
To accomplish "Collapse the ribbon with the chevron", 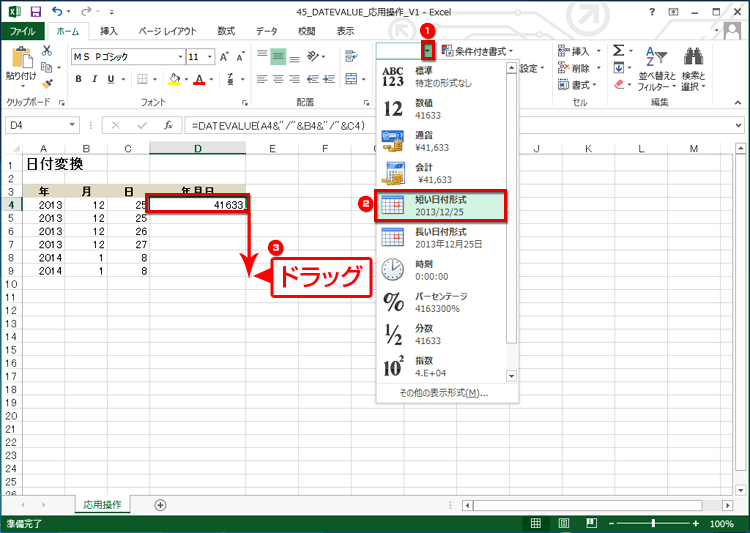I will point(738,102).
